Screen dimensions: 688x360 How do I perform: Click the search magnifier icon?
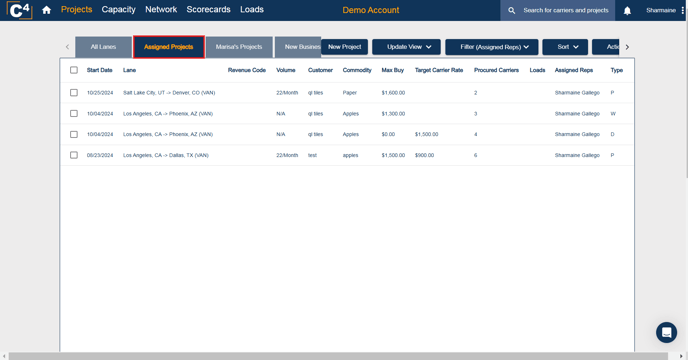point(512,10)
